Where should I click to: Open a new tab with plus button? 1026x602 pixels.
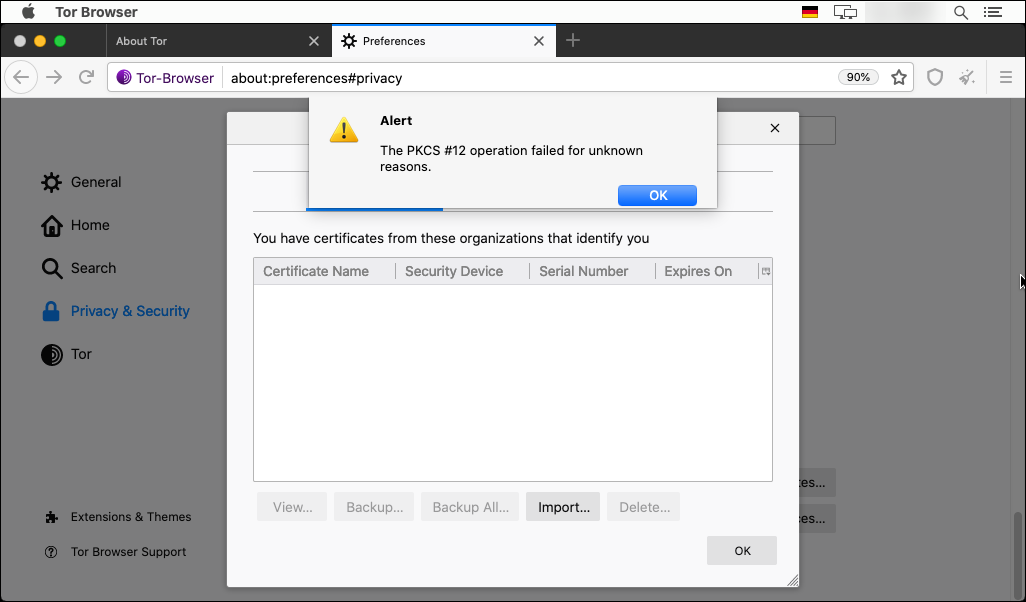[572, 41]
